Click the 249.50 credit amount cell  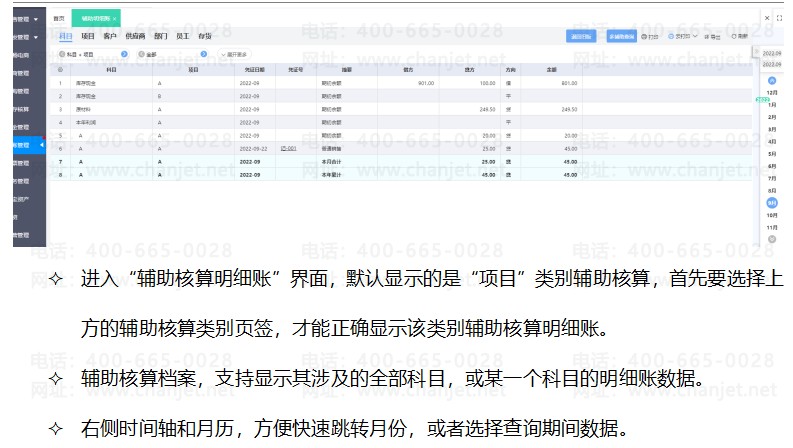469,109
